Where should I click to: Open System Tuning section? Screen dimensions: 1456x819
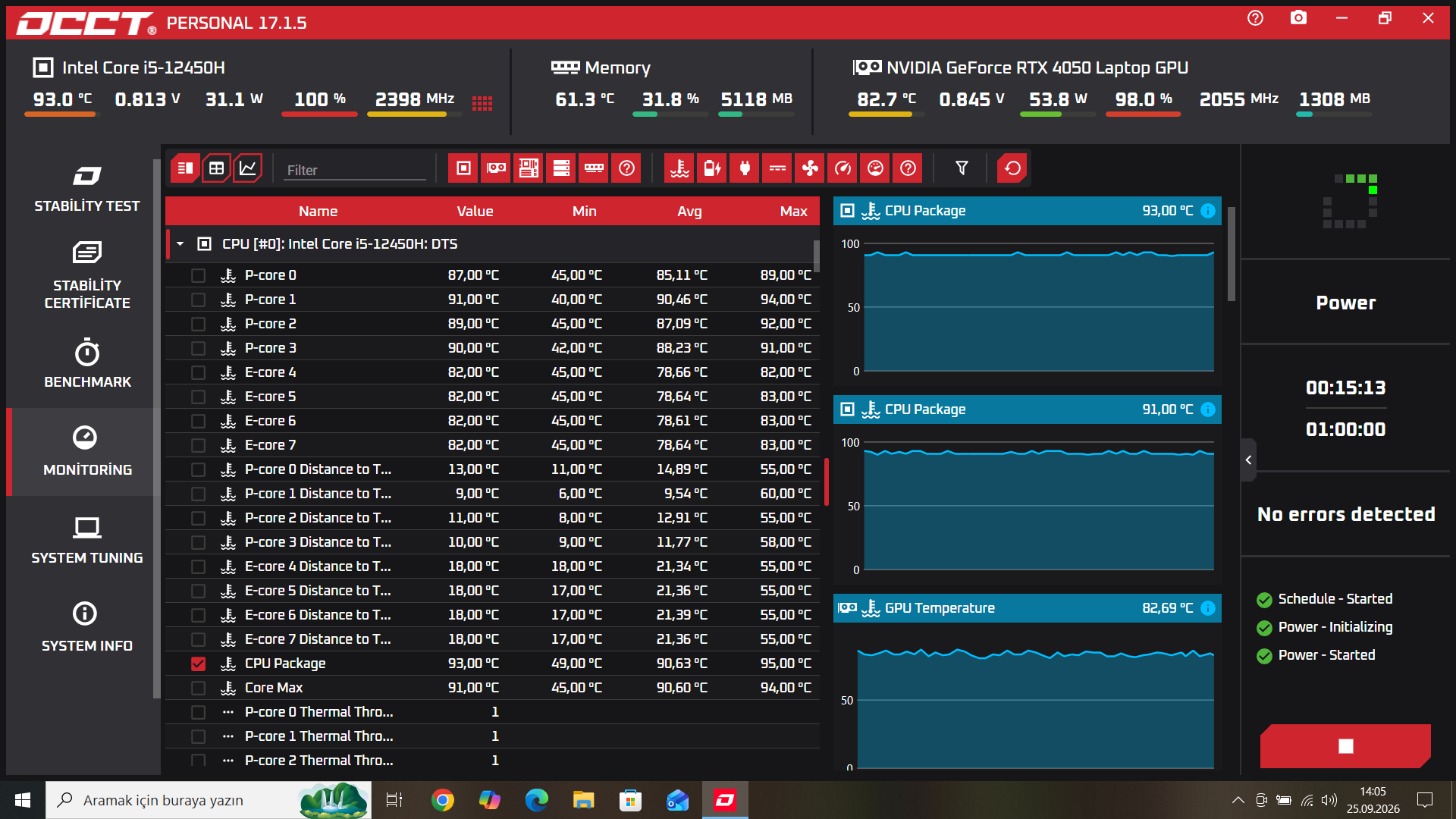pos(86,540)
